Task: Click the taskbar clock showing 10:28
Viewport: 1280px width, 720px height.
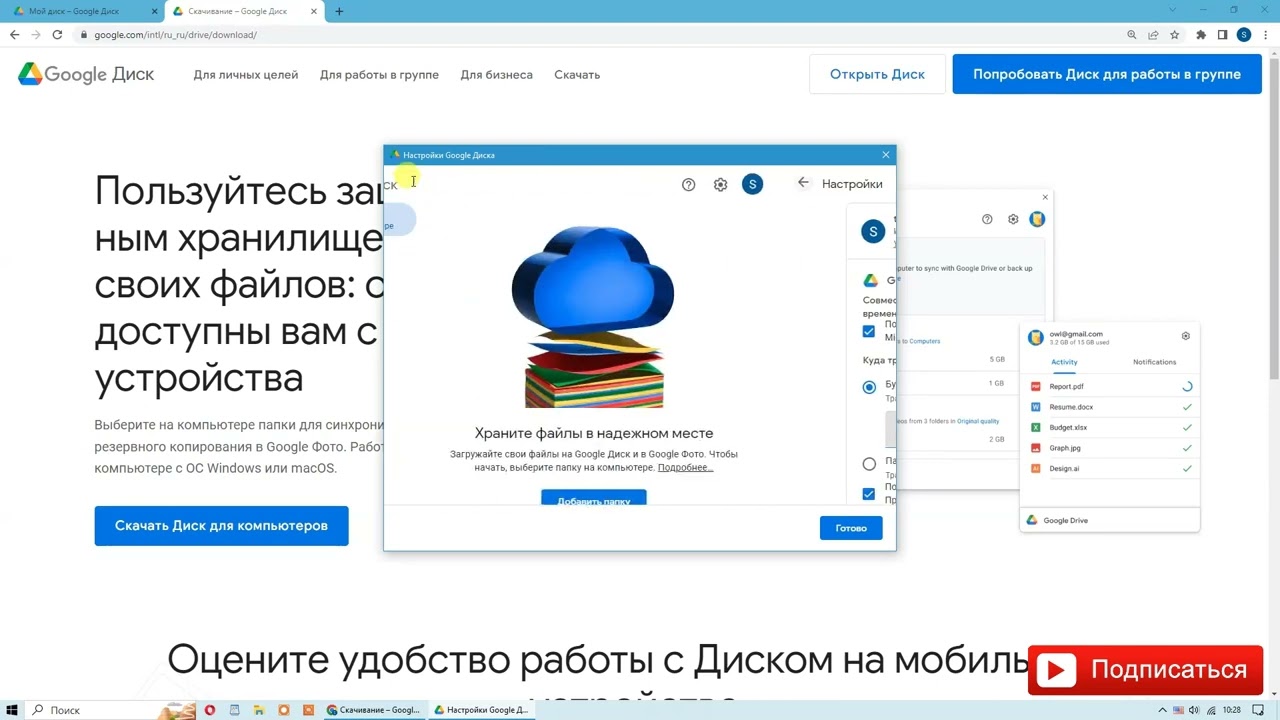Action: [1232, 710]
